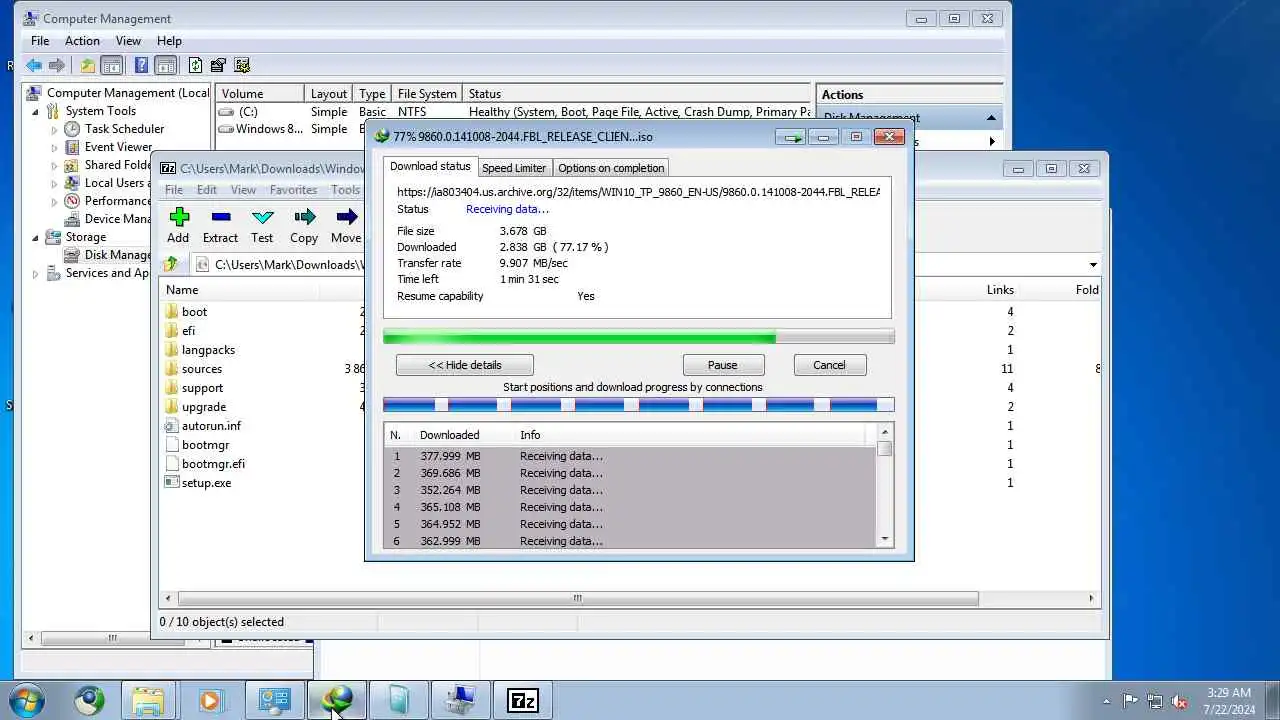
Task: Switch to 7-Zip via taskbar icon
Action: tap(523, 701)
